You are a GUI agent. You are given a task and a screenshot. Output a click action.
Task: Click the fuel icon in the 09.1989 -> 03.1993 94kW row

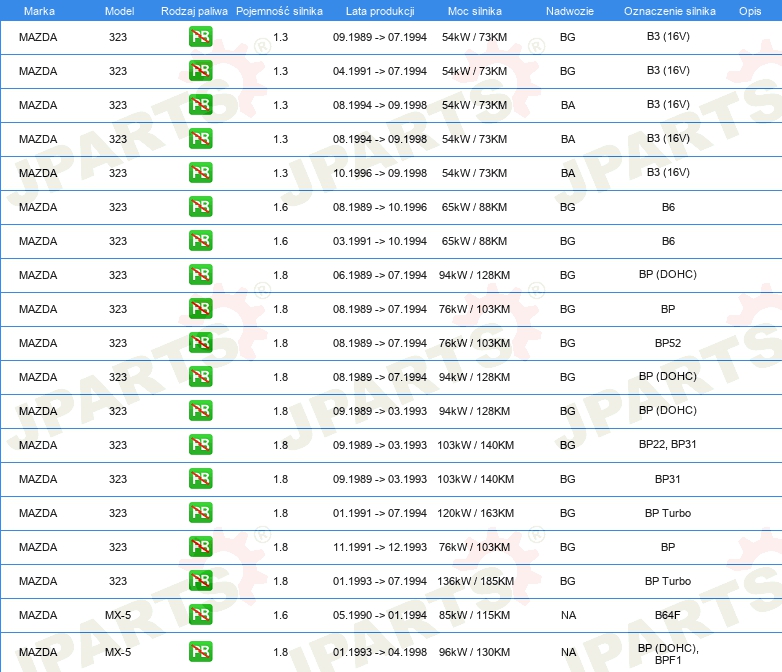tap(200, 410)
